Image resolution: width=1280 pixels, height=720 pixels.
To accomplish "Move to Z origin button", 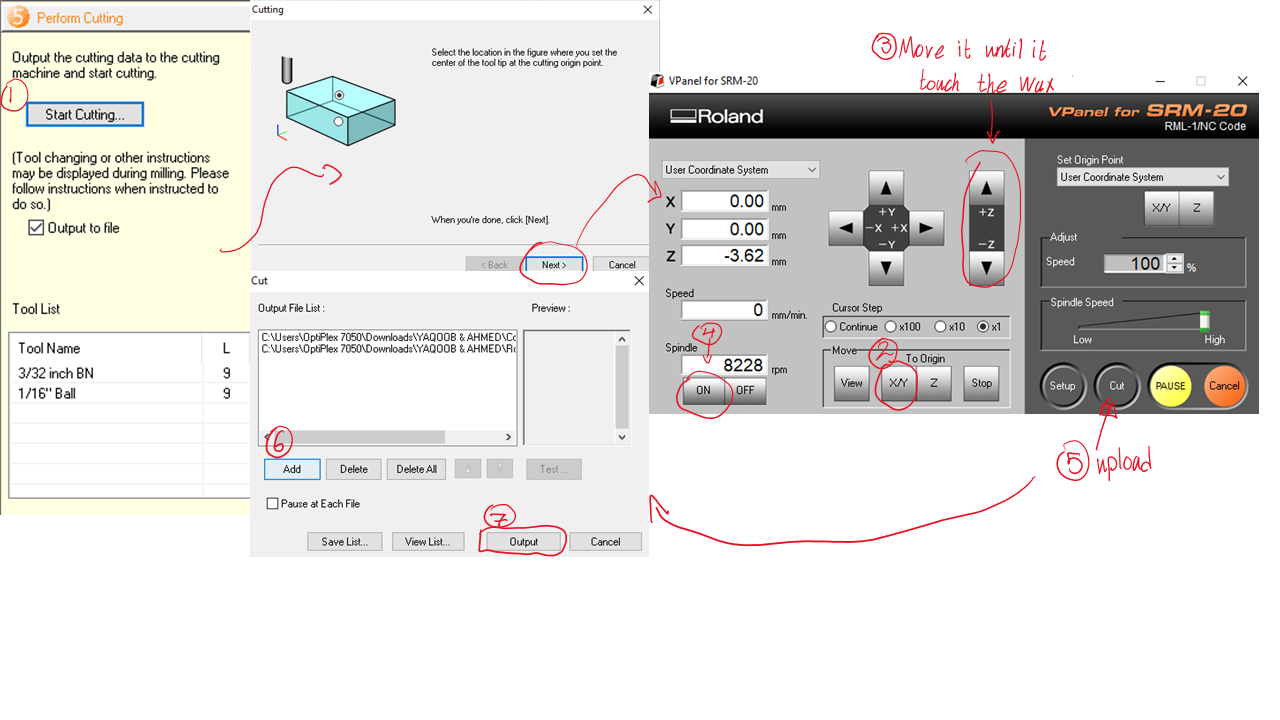I will pos(934,383).
